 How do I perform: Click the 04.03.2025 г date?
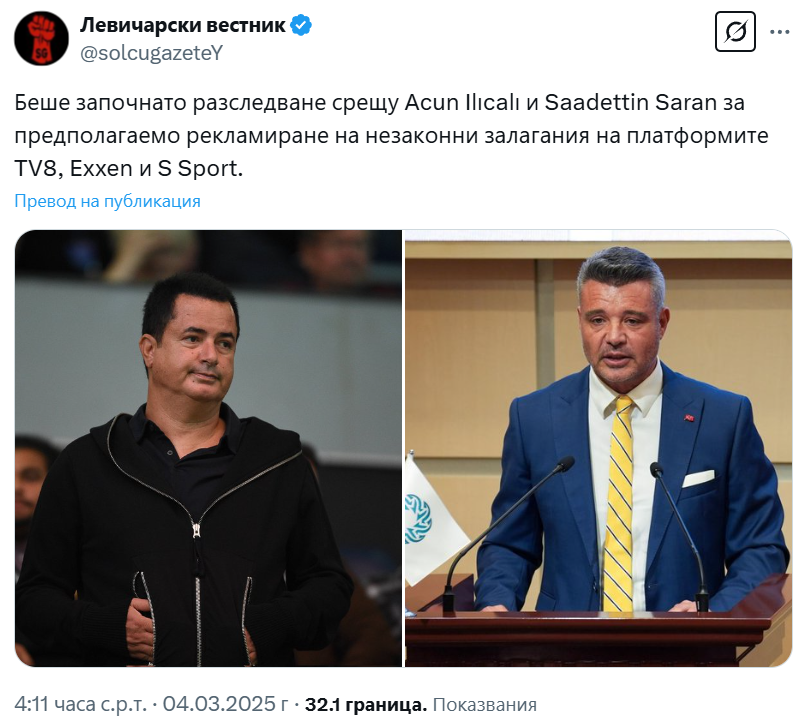pos(225,704)
